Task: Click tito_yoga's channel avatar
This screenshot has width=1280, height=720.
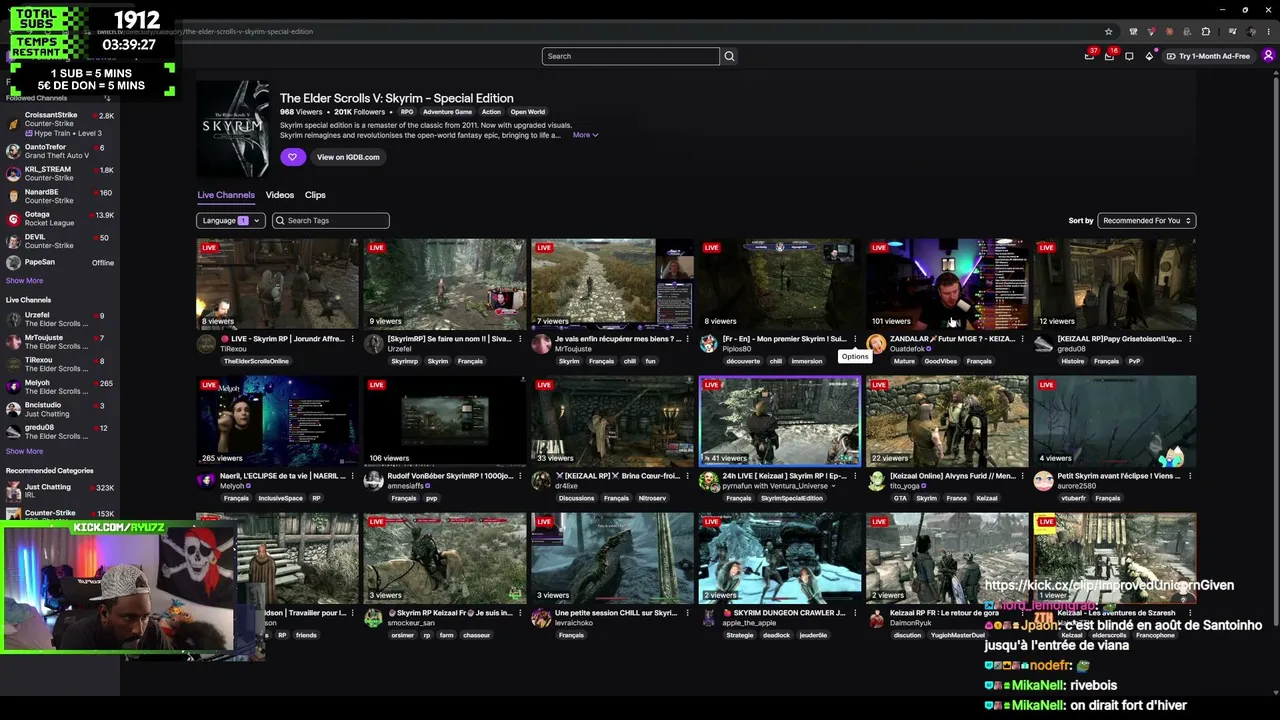Action: [876, 481]
